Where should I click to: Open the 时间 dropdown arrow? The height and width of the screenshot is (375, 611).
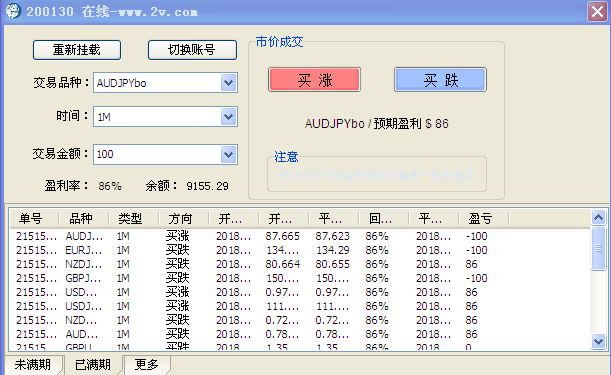(x=228, y=117)
